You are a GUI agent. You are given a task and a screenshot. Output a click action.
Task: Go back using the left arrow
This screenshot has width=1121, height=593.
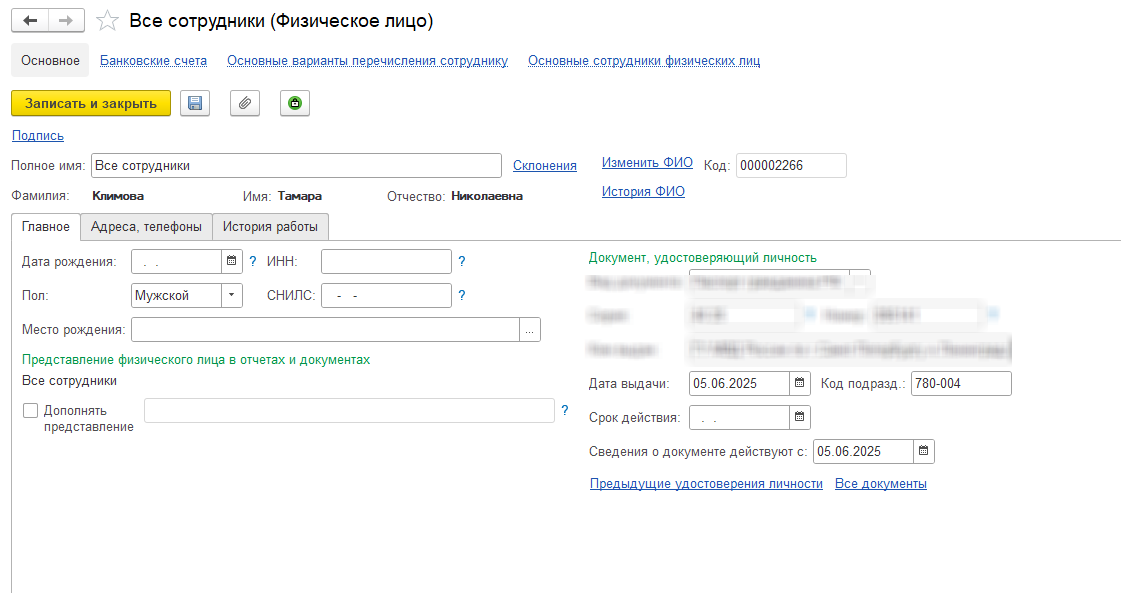[31, 21]
